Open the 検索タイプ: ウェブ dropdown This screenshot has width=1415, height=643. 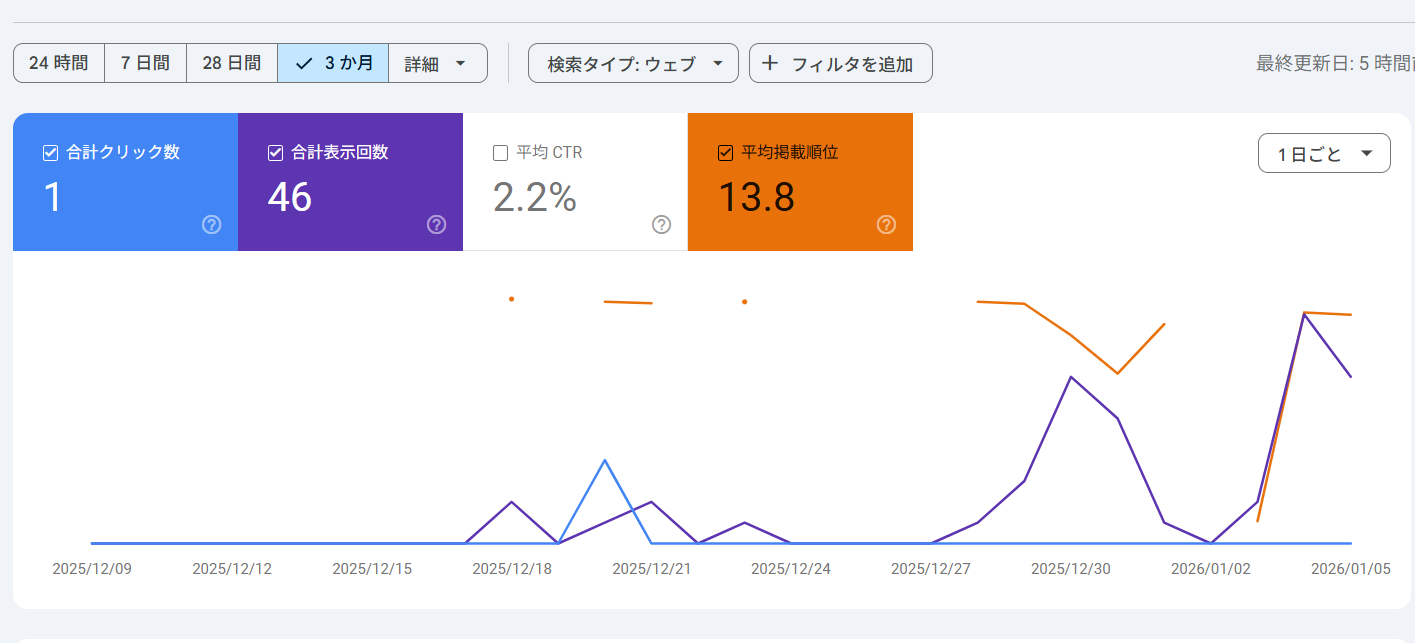pyautogui.click(x=632, y=62)
